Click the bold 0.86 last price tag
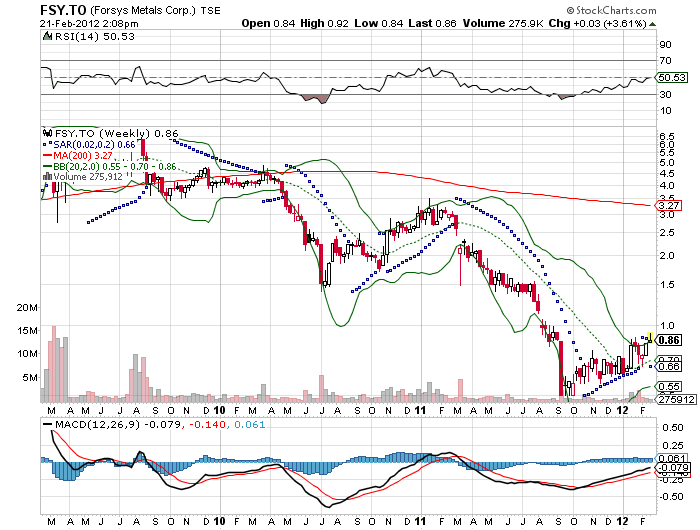The height and width of the screenshot is (530, 700). (x=669, y=340)
